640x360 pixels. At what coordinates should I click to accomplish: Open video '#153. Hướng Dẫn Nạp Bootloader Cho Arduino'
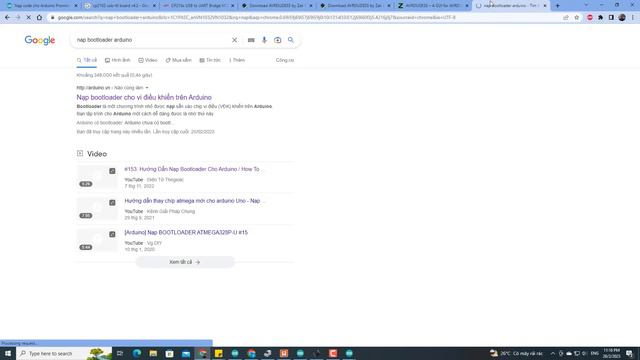tap(192, 169)
